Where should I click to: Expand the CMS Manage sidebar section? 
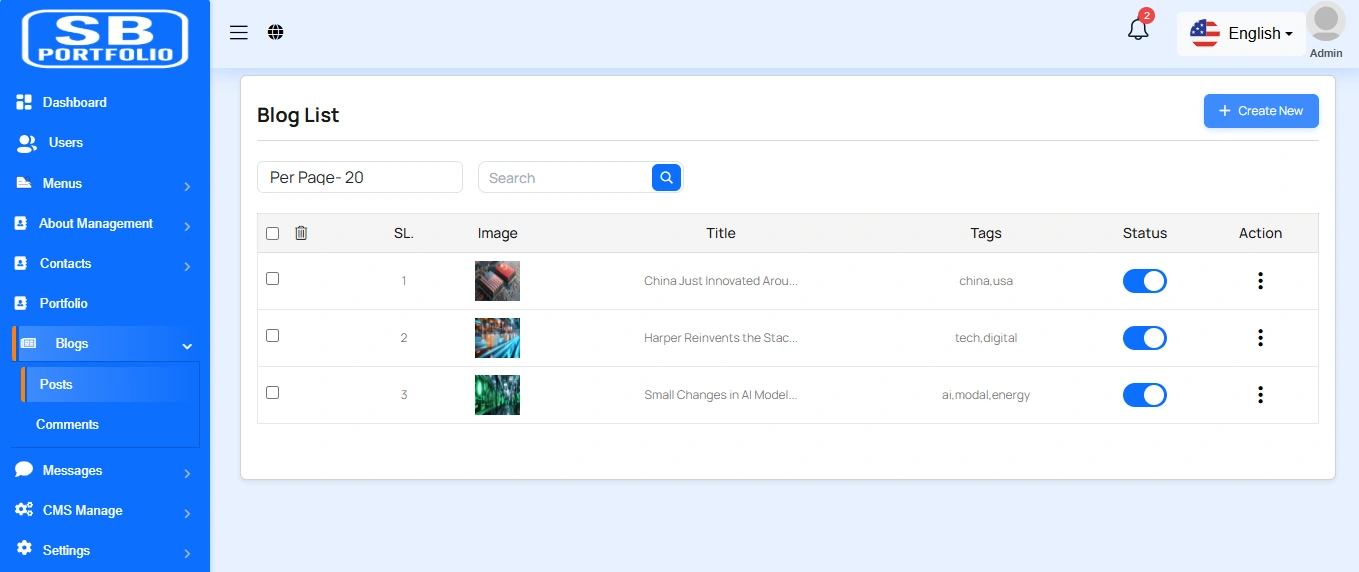click(100, 510)
